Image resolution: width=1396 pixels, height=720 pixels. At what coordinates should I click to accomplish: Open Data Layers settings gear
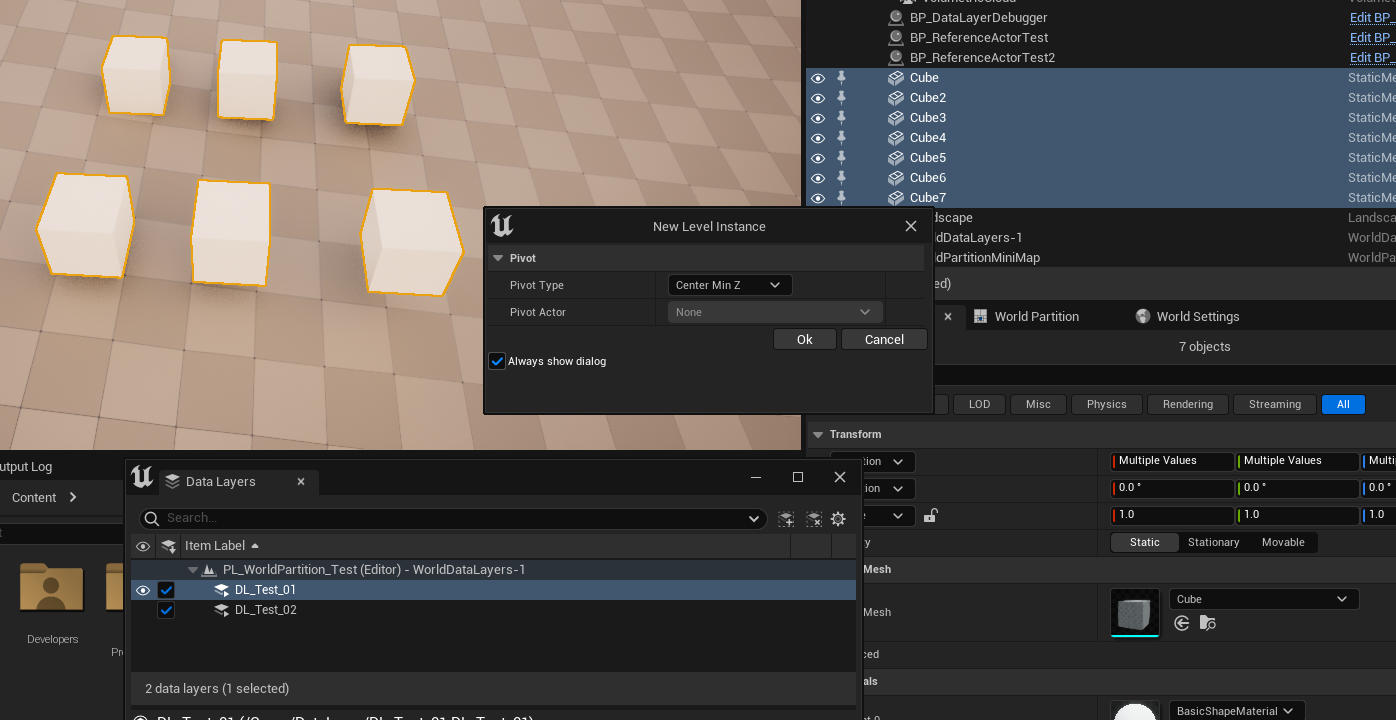tap(838, 519)
